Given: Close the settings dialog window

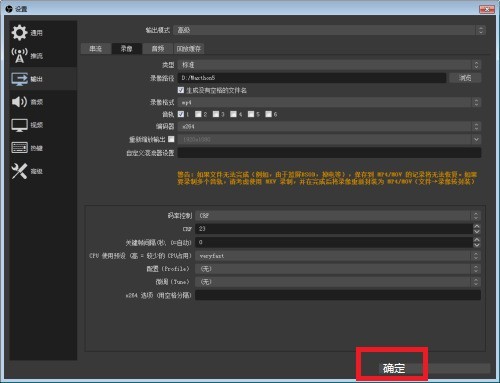Looking at the screenshot, I should click(x=487, y=9).
